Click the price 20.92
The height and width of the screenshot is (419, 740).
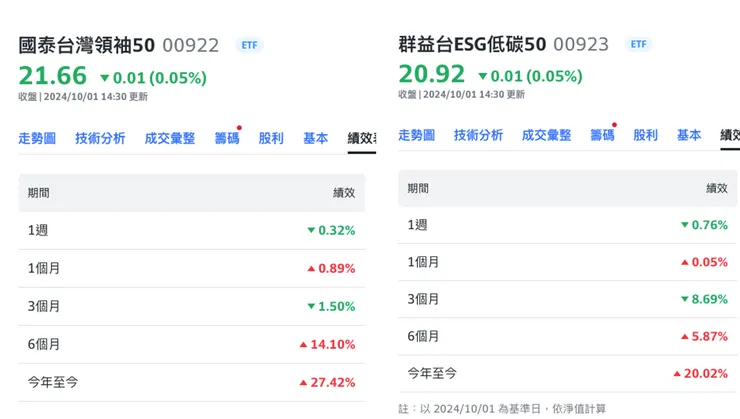[432, 74]
